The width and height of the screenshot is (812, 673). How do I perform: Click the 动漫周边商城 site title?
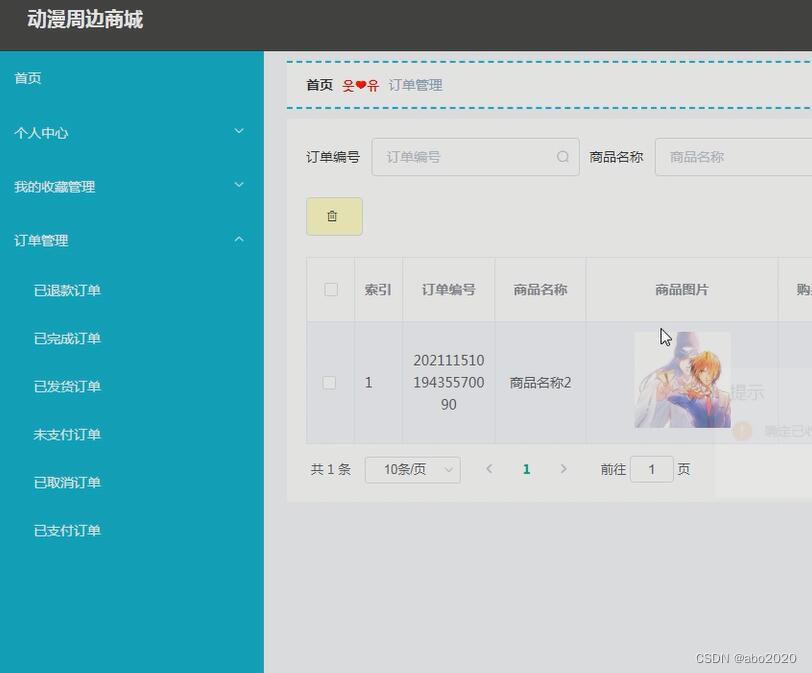point(85,20)
